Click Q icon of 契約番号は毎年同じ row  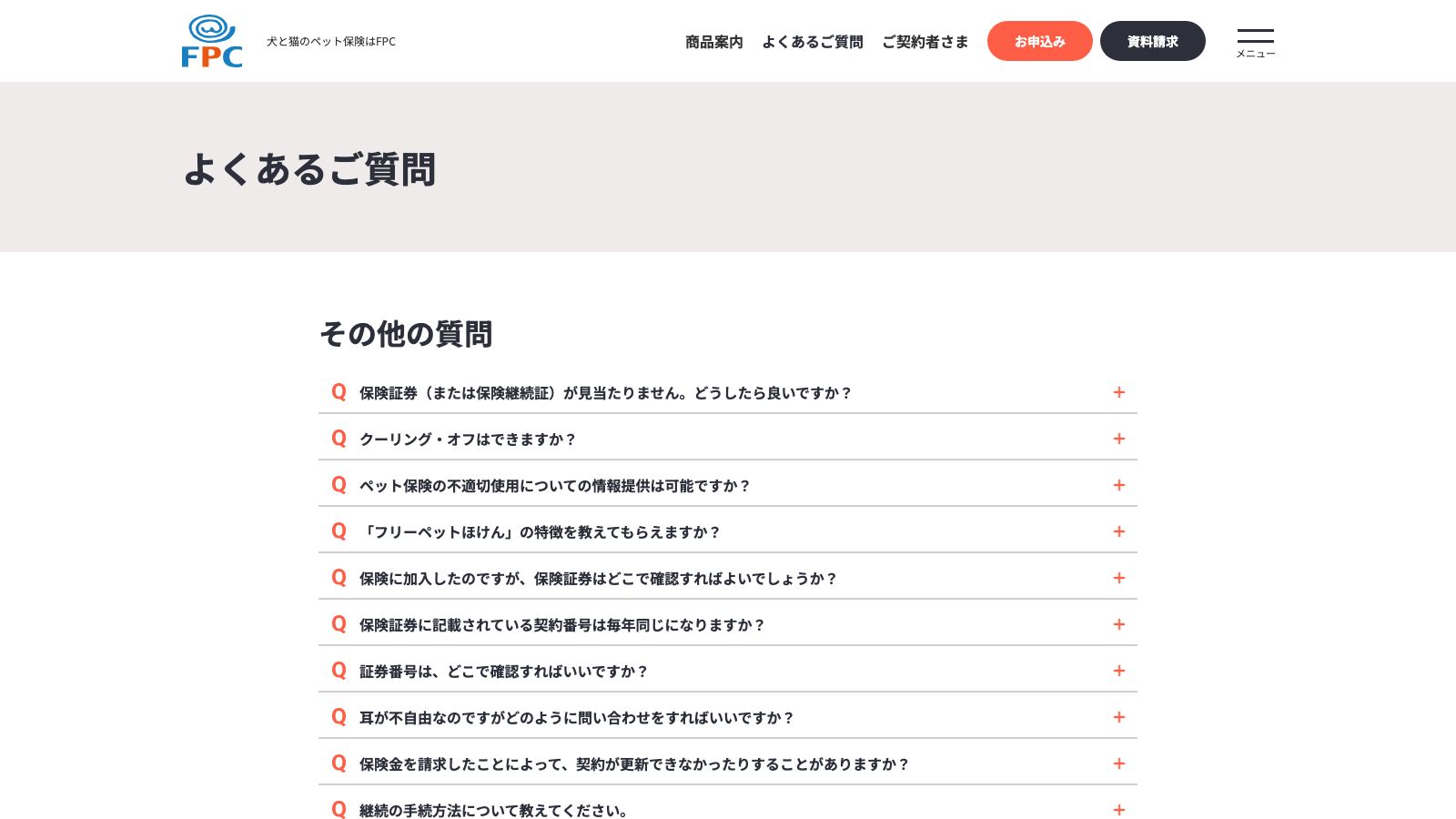(x=339, y=624)
